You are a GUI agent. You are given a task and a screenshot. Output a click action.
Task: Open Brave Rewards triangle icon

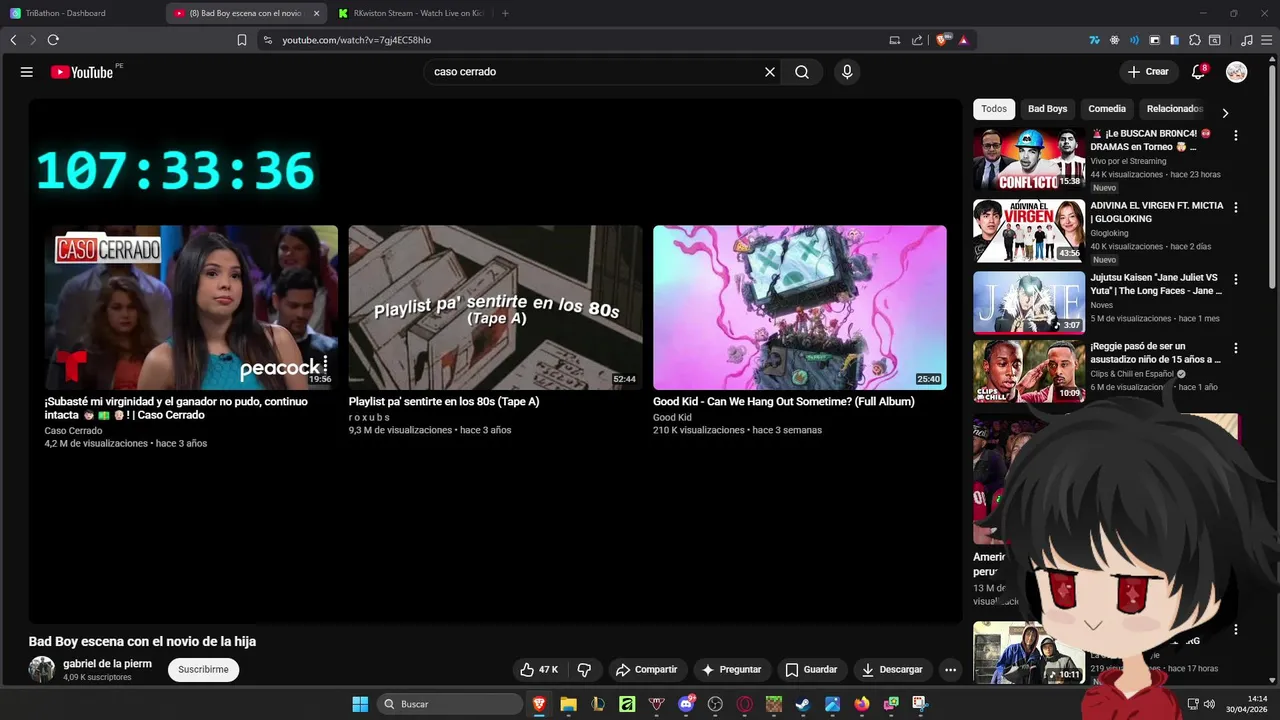pos(964,40)
